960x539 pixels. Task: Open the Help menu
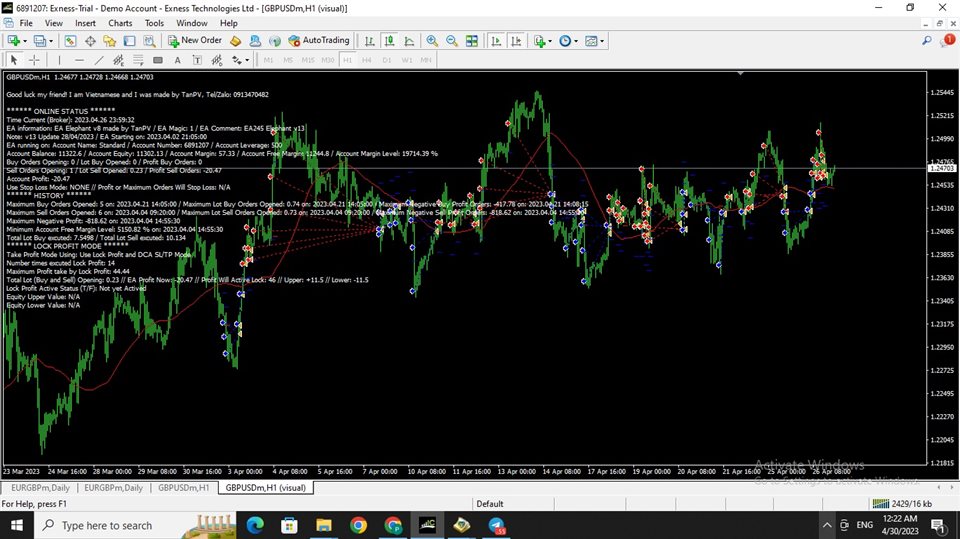tap(228, 23)
